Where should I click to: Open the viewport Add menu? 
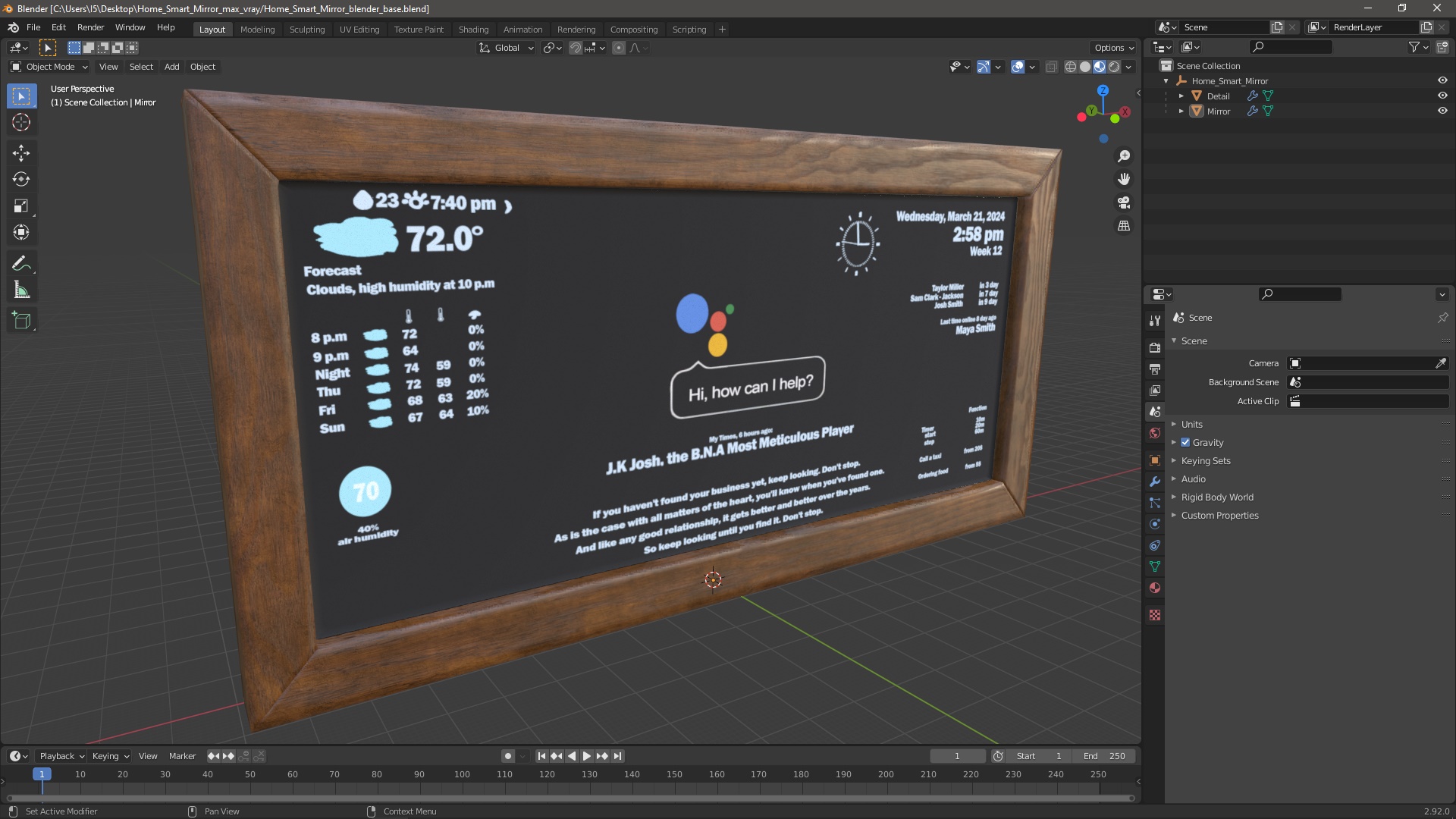tap(172, 67)
